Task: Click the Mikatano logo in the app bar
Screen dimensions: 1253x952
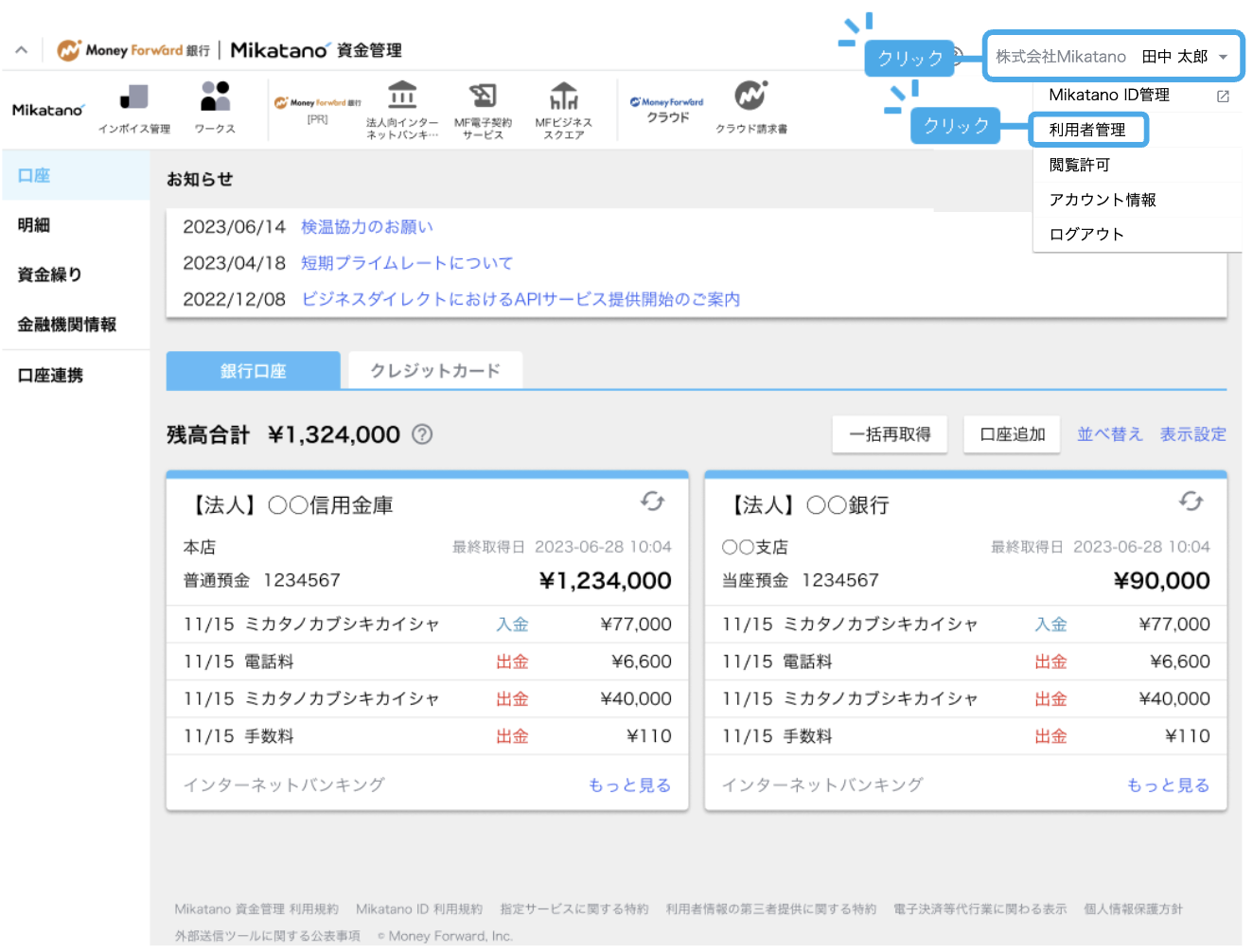Action: [x=47, y=110]
